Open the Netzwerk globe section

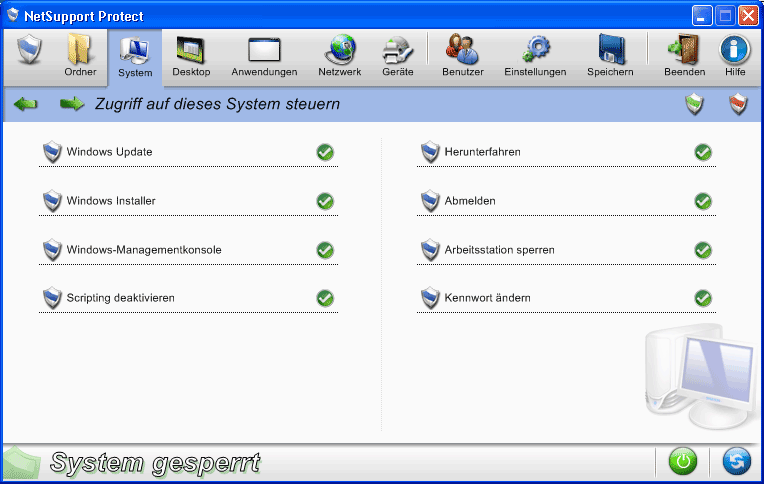(340, 56)
